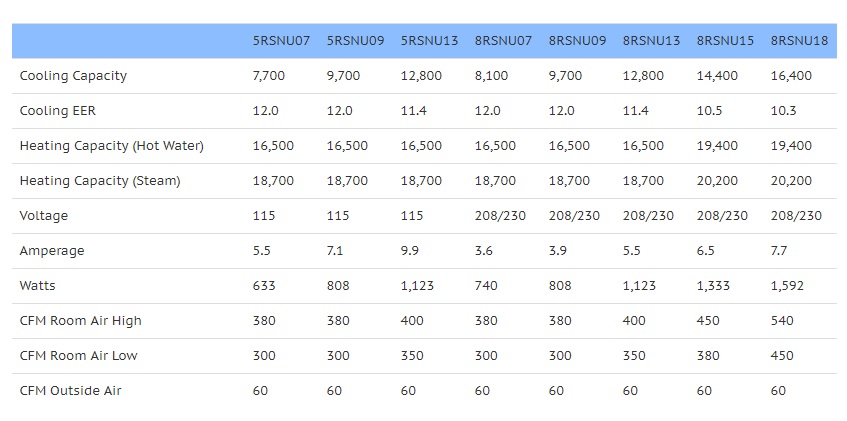The image size is (847, 421).
Task: Click the Voltage row label
Action: tap(44, 216)
